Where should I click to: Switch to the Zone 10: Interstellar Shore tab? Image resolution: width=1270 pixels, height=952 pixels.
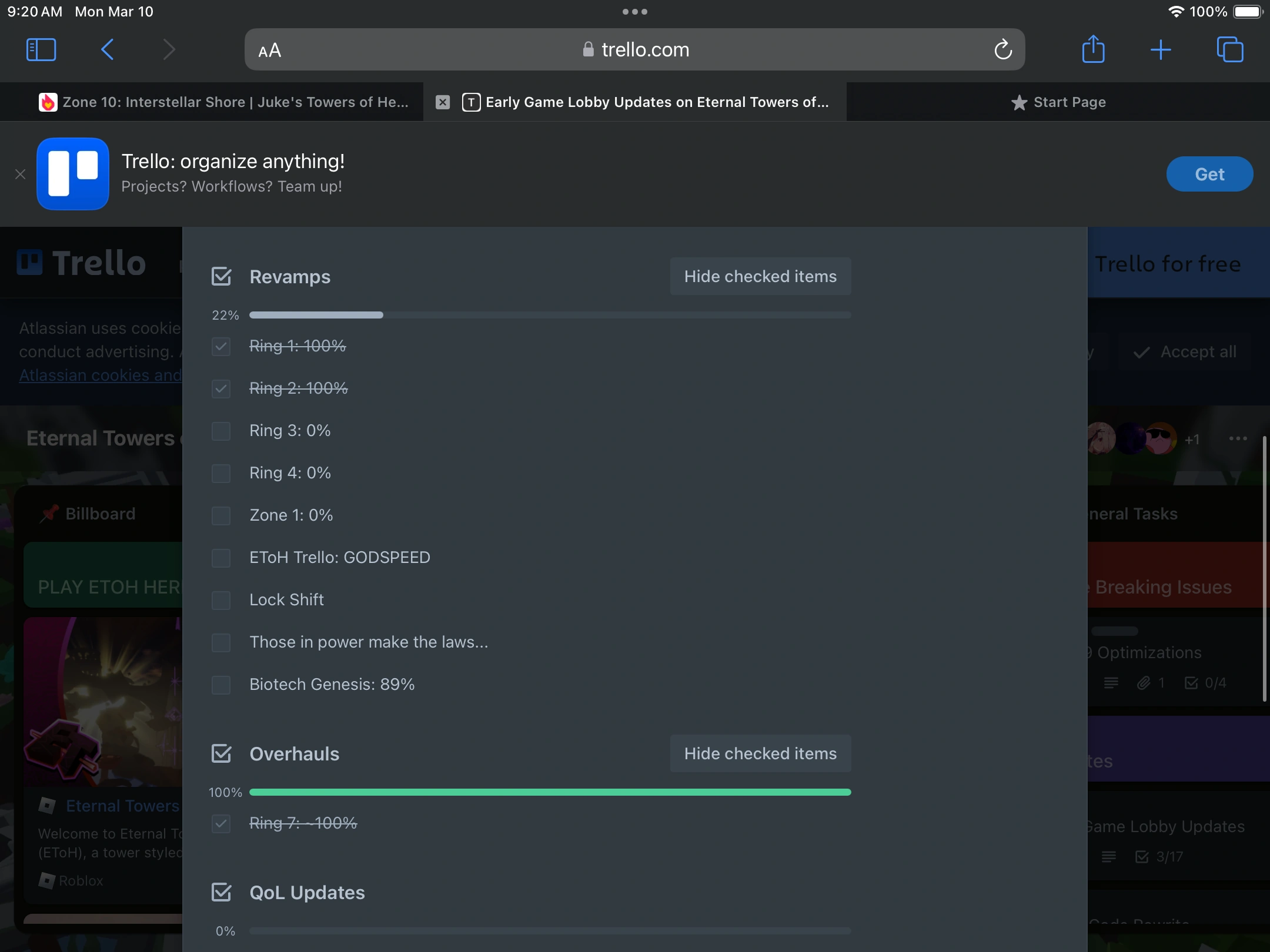point(223,102)
